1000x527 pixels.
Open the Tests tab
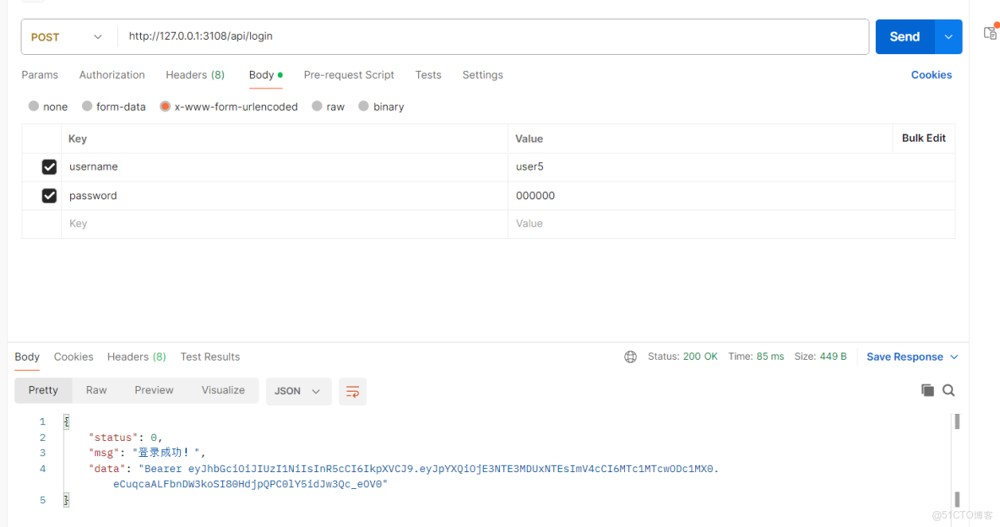tap(428, 75)
